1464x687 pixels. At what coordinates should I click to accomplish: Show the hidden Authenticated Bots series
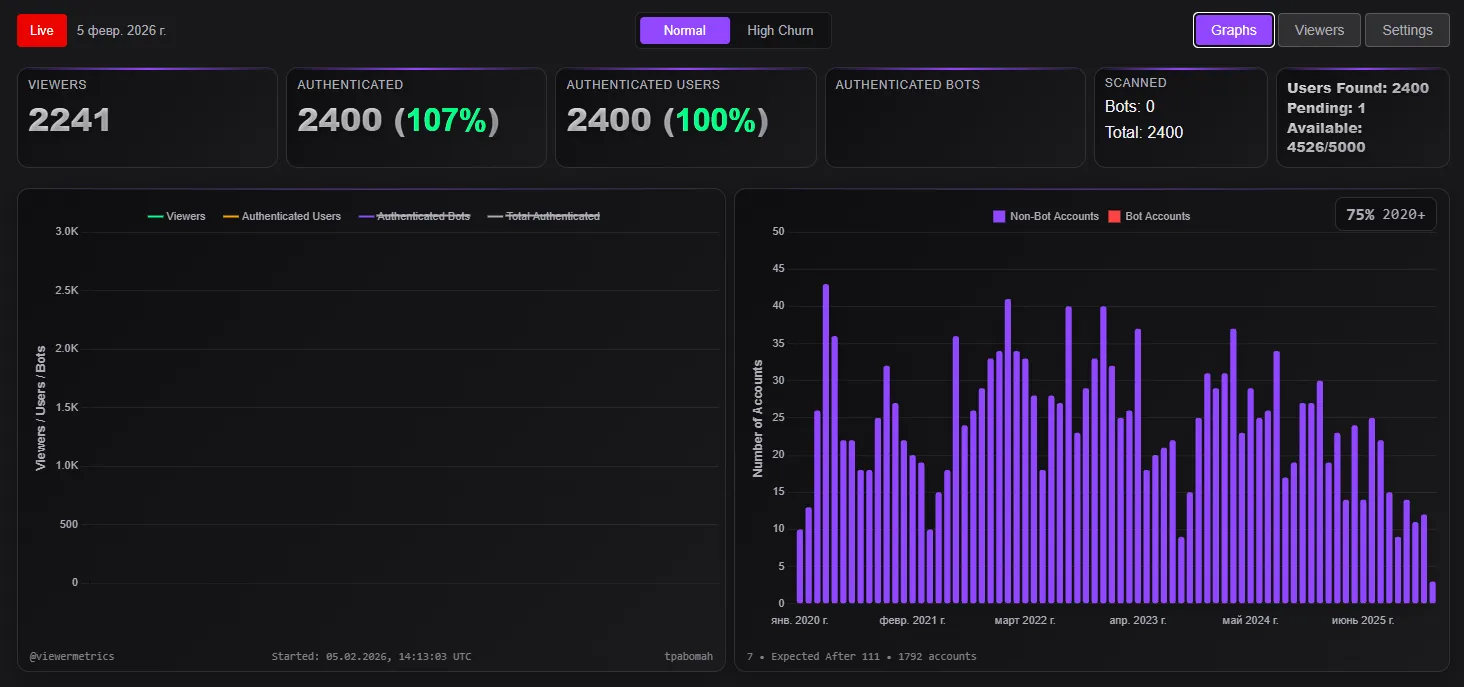point(414,216)
